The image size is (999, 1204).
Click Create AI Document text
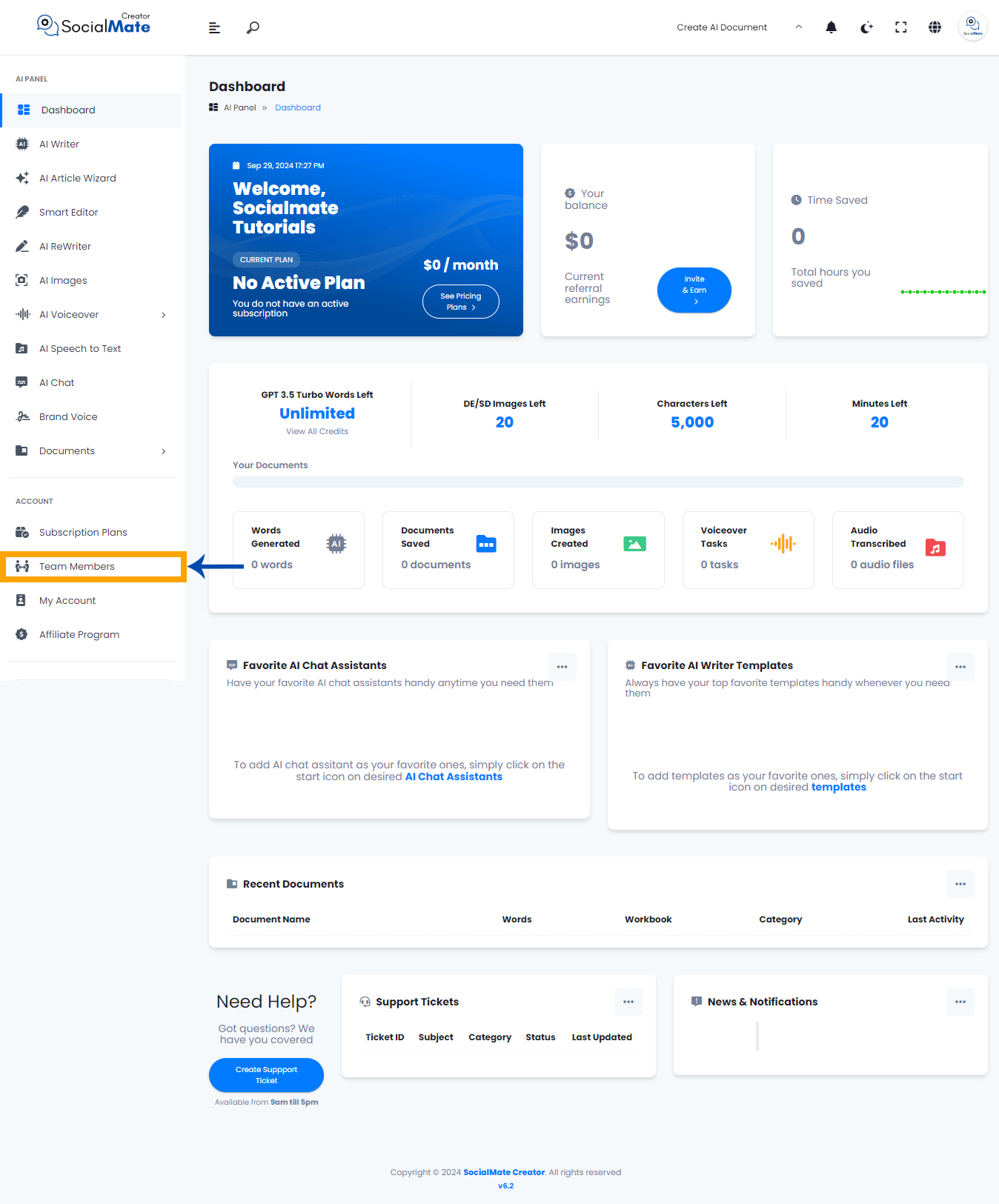(x=722, y=27)
